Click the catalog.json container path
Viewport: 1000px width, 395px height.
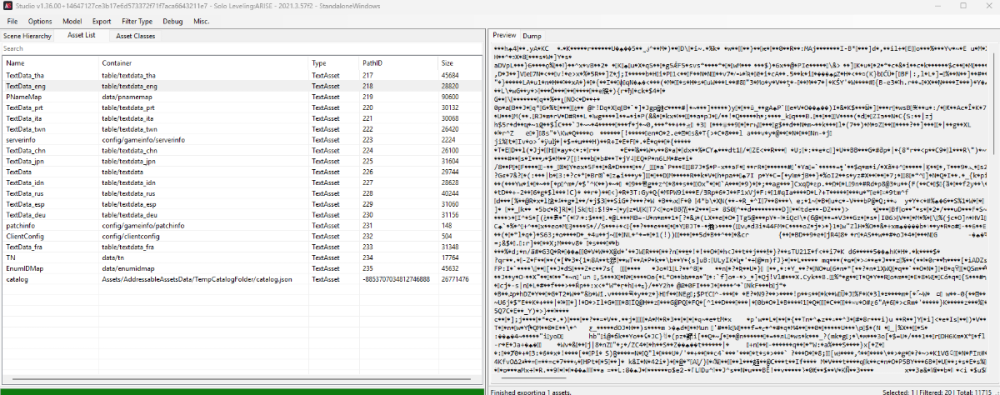pos(196,280)
